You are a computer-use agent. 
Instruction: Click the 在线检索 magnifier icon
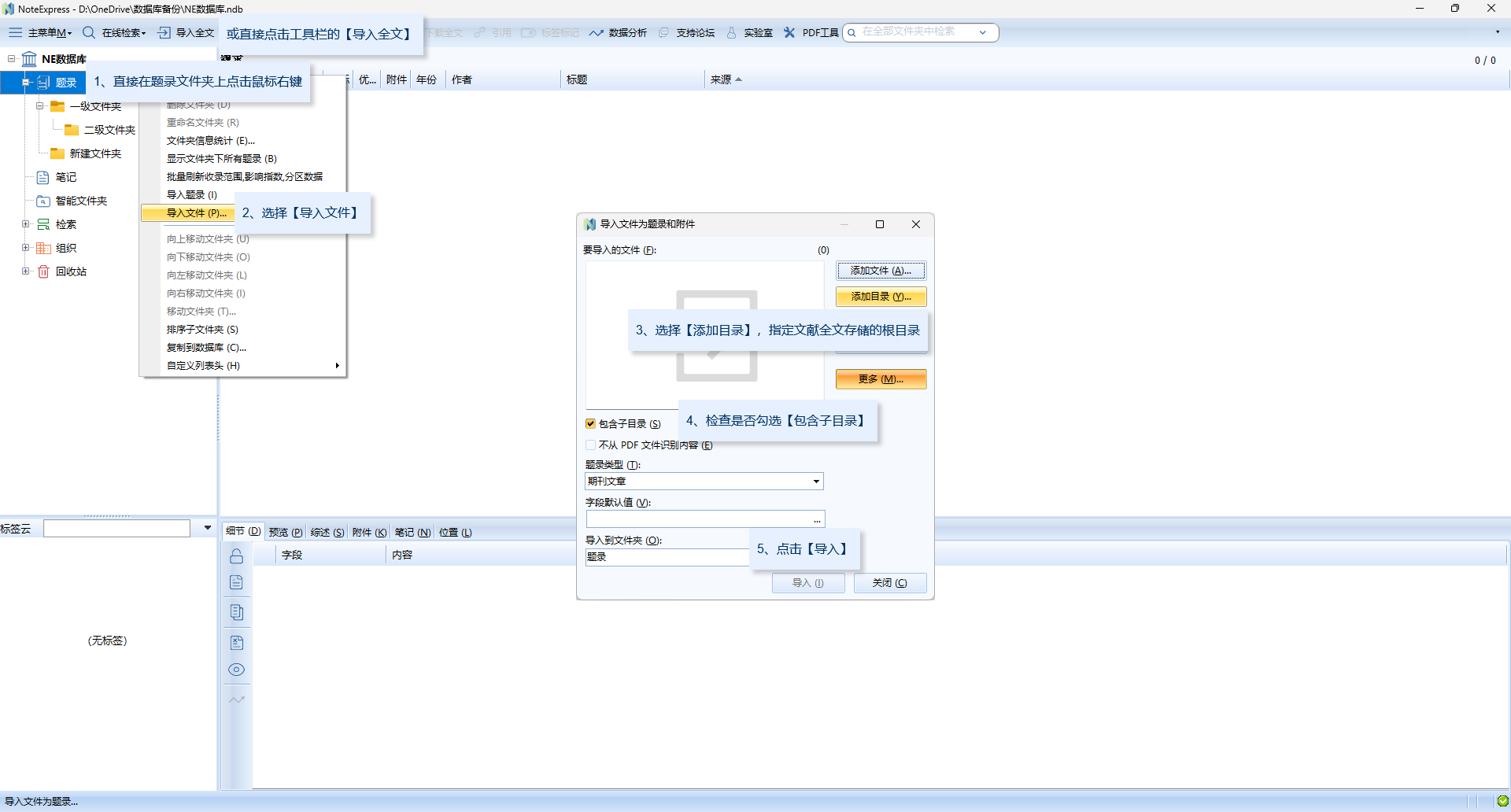[x=89, y=32]
